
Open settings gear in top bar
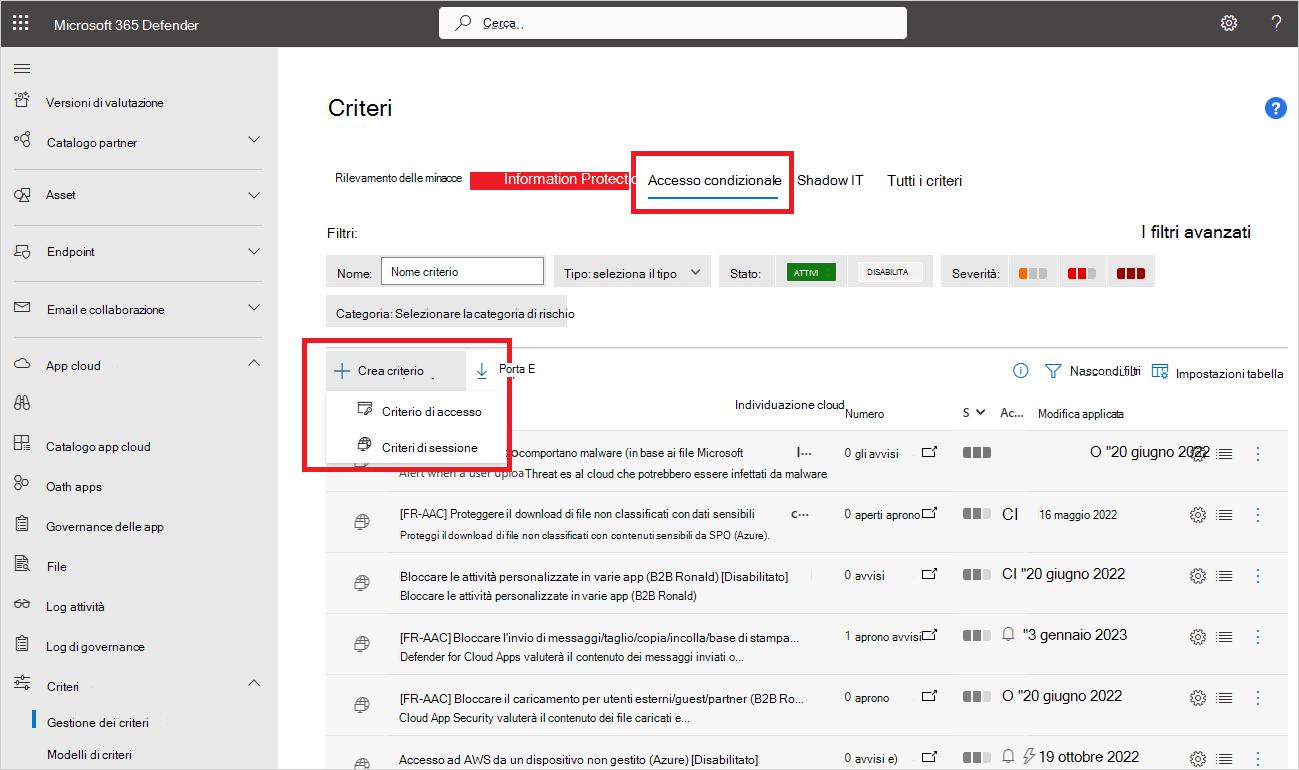click(x=1229, y=23)
